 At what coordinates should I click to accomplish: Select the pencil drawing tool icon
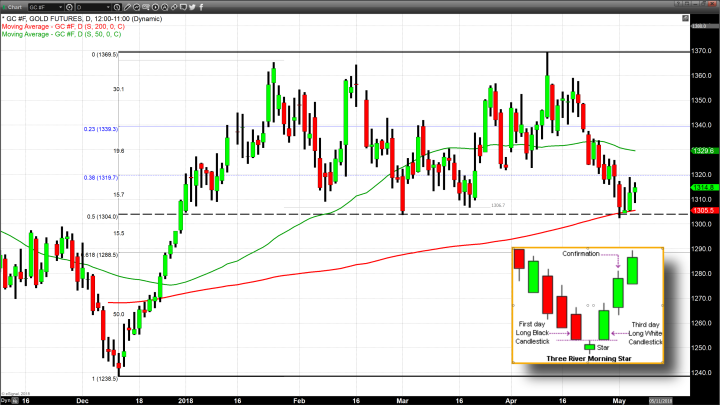coord(127,7)
